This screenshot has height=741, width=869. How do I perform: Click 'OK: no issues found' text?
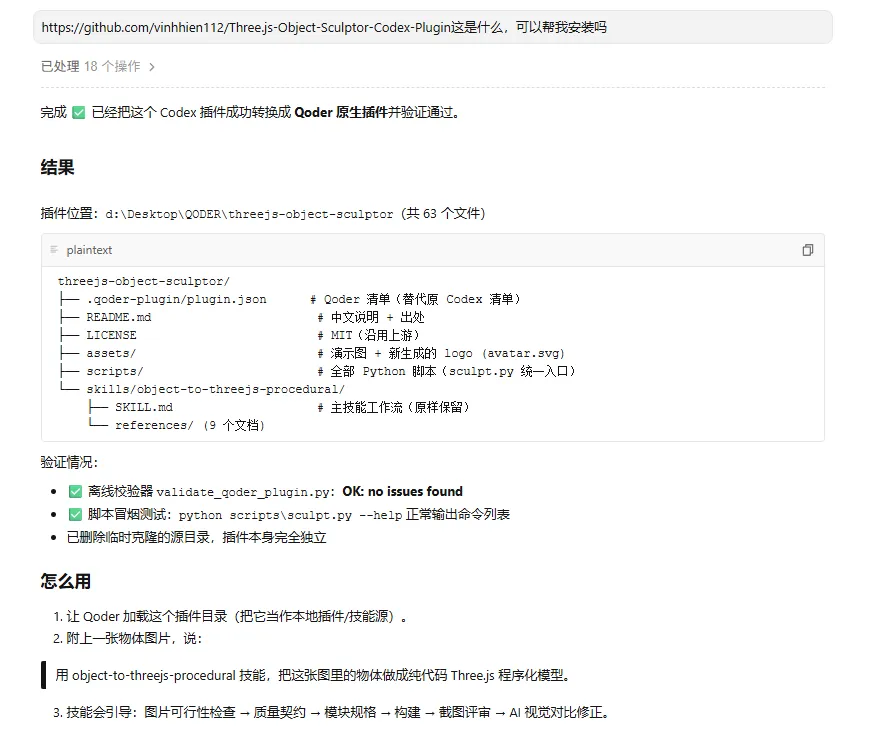(402, 492)
